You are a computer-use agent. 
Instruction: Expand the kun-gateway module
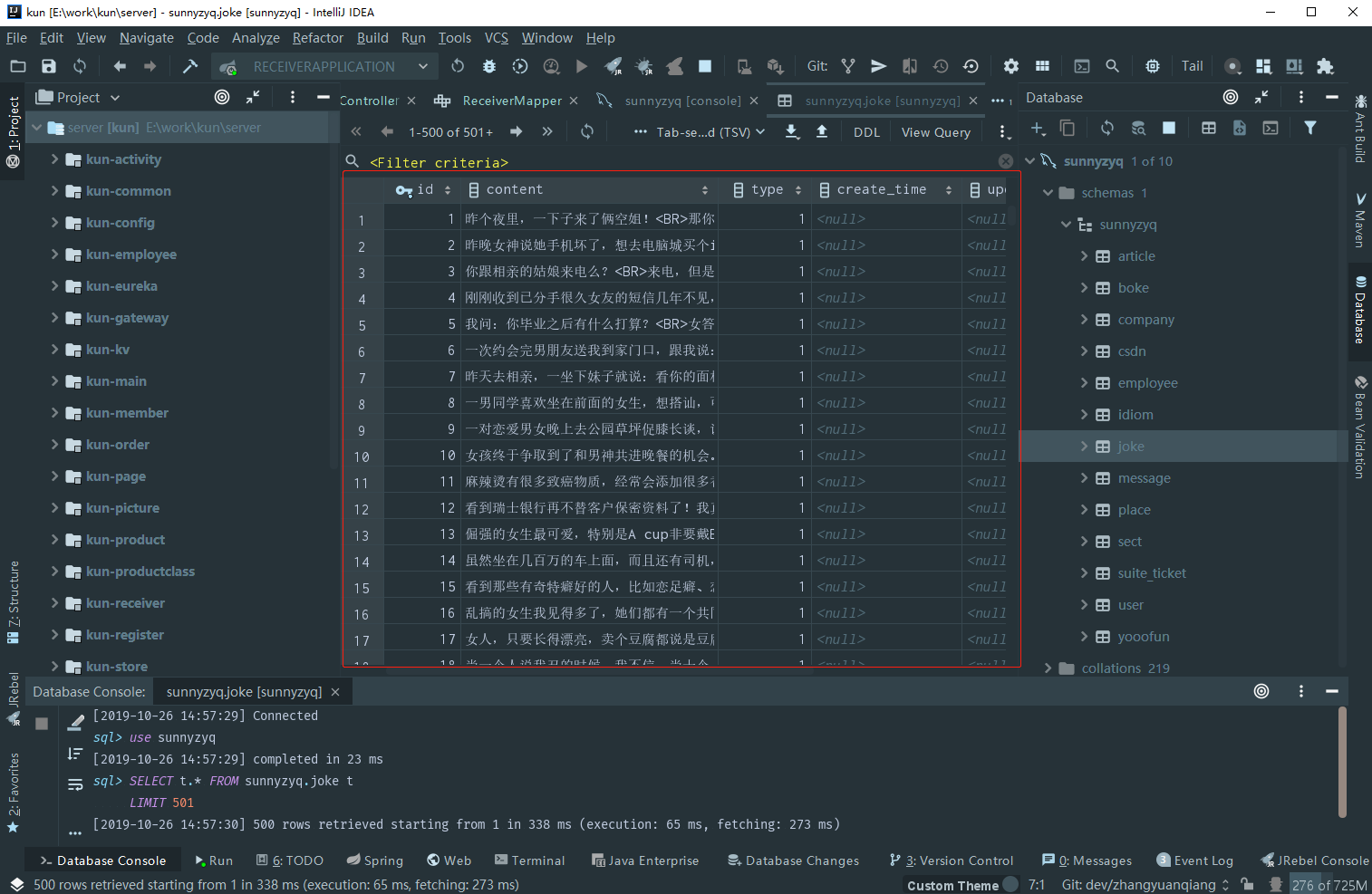coord(54,318)
